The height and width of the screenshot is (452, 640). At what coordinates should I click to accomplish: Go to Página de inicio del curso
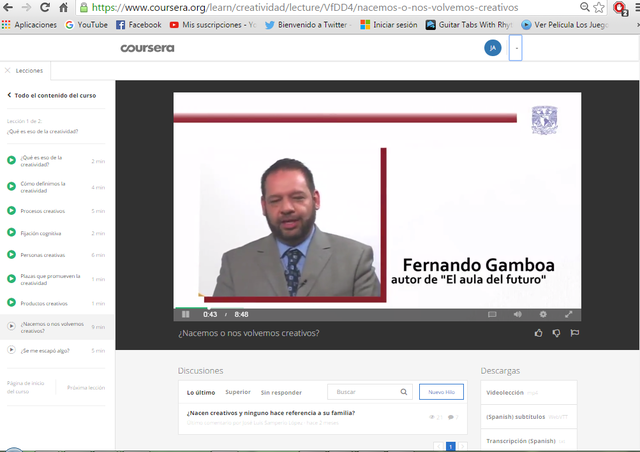pyautogui.click(x=25, y=387)
